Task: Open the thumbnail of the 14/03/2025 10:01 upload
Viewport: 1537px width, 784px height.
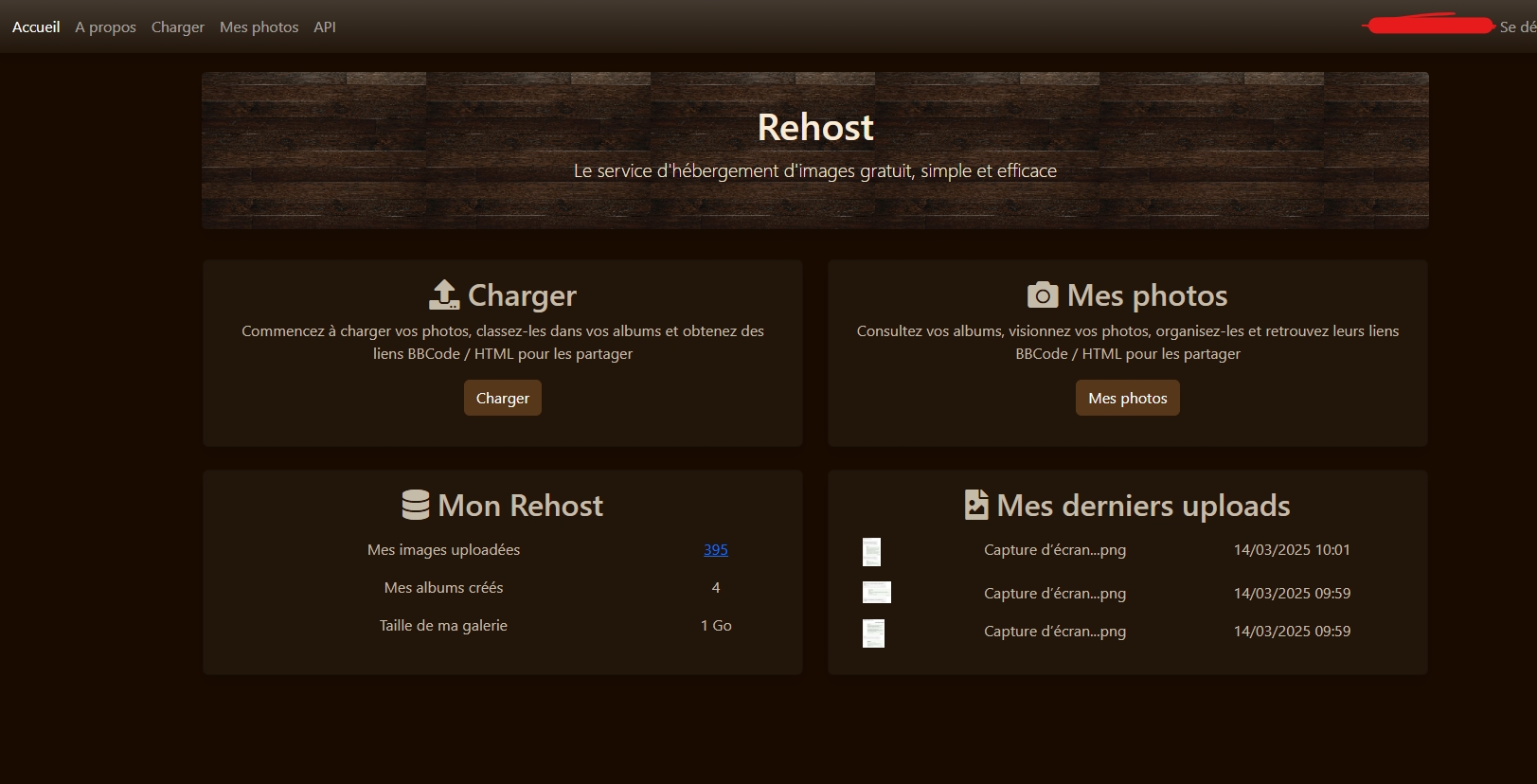Action: [x=871, y=552]
